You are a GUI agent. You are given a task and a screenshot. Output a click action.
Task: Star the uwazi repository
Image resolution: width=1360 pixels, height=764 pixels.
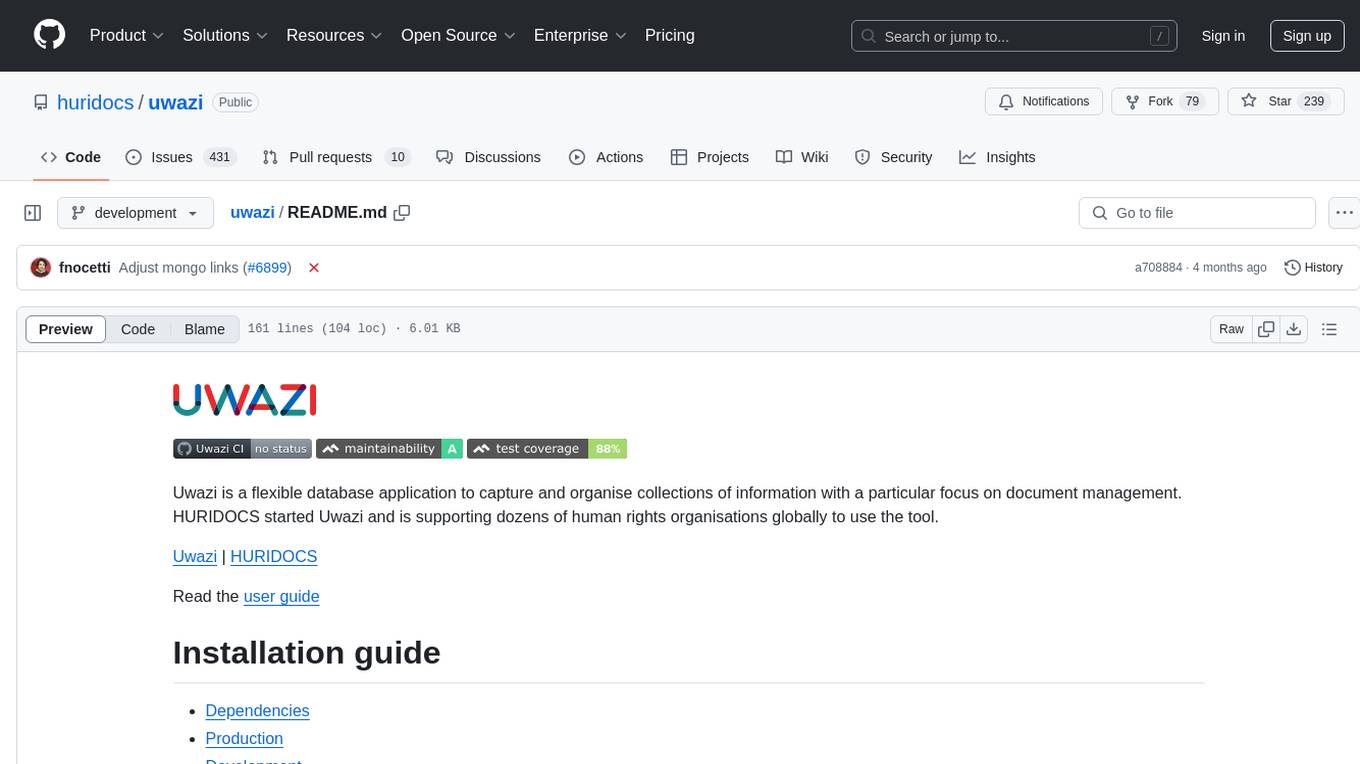[x=1285, y=102]
